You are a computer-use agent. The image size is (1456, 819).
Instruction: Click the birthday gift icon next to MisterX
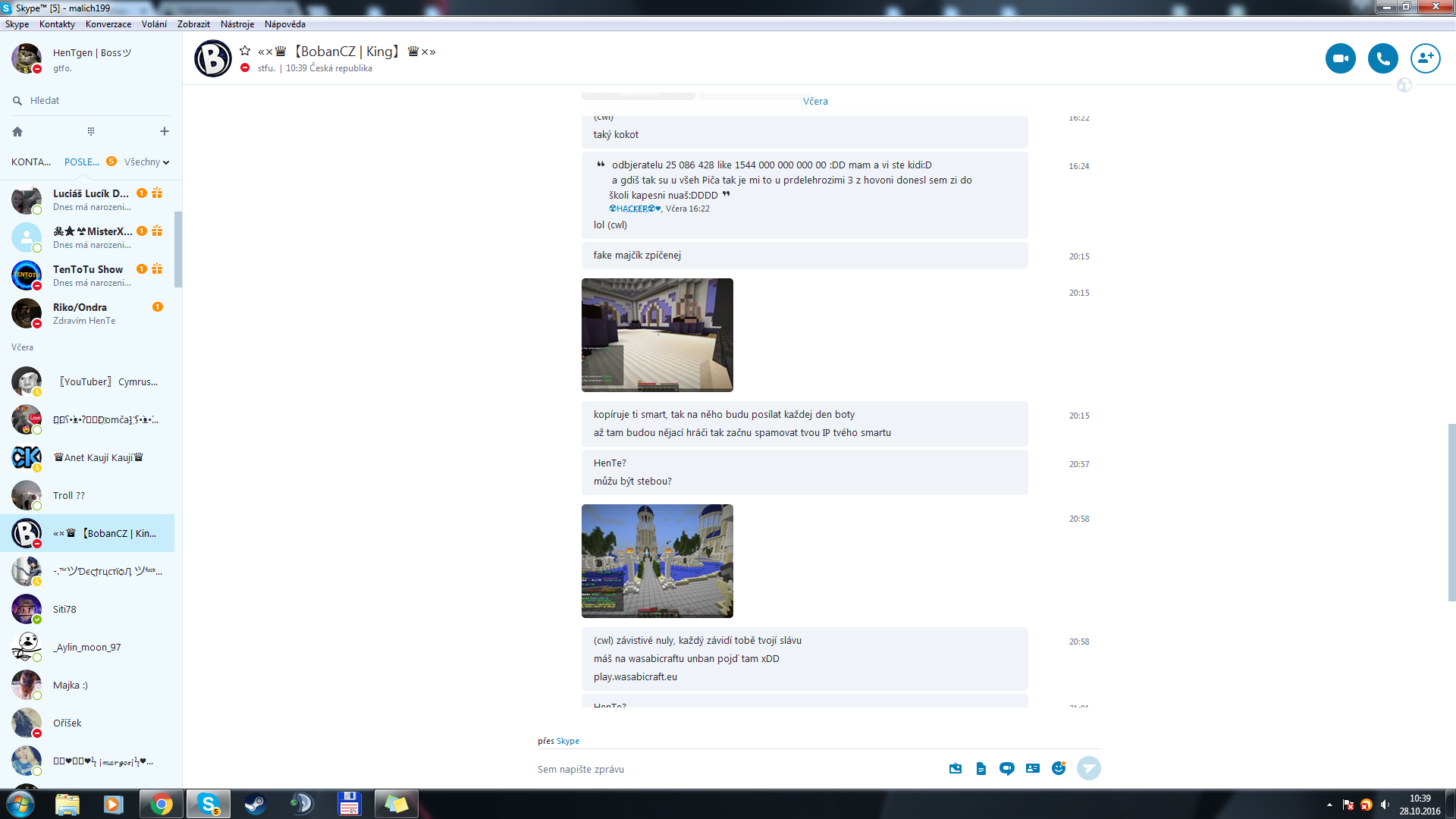click(157, 231)
